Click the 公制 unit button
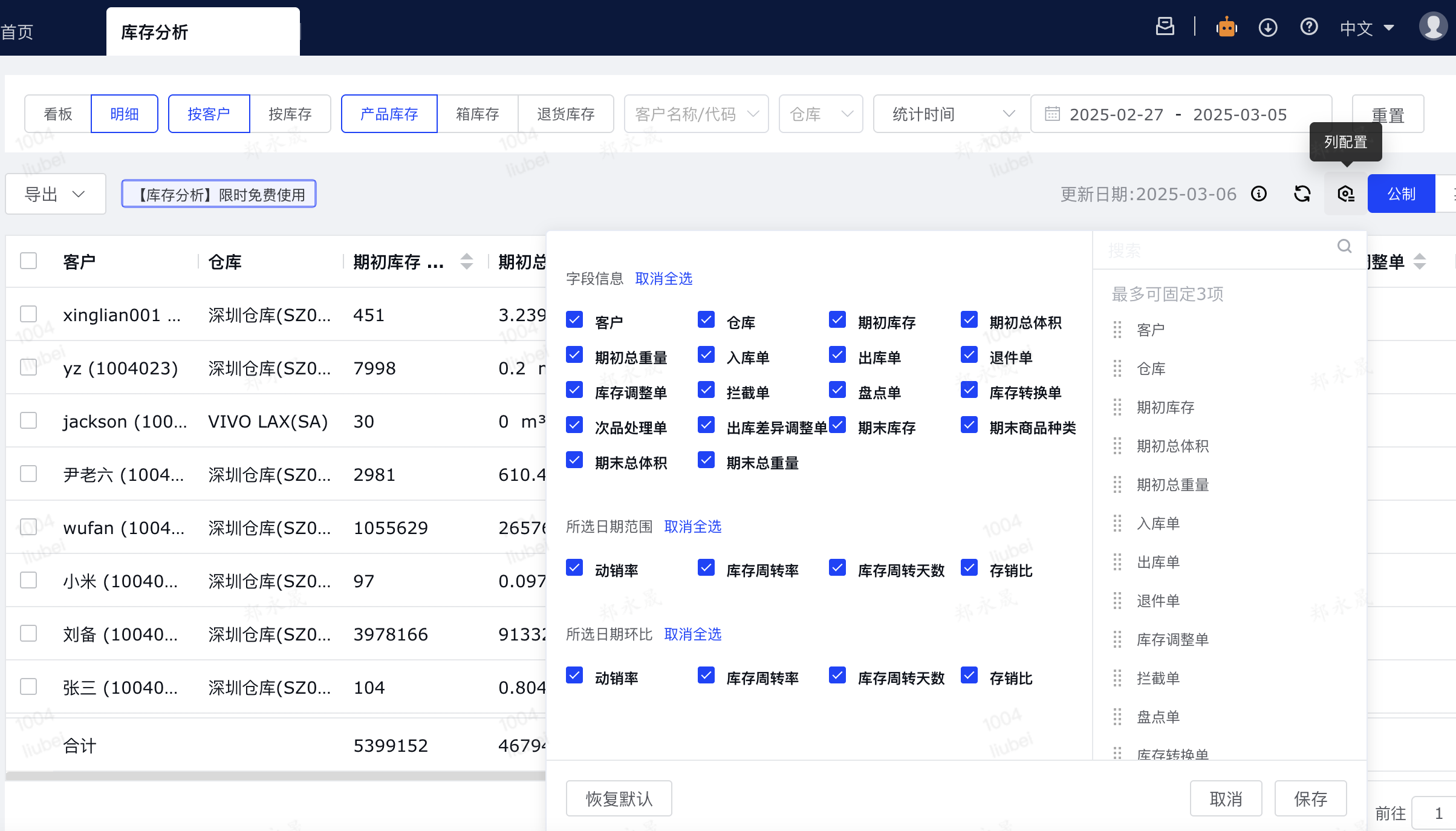This screenshot has height=831, width=1456. (x=1401, y=194)
